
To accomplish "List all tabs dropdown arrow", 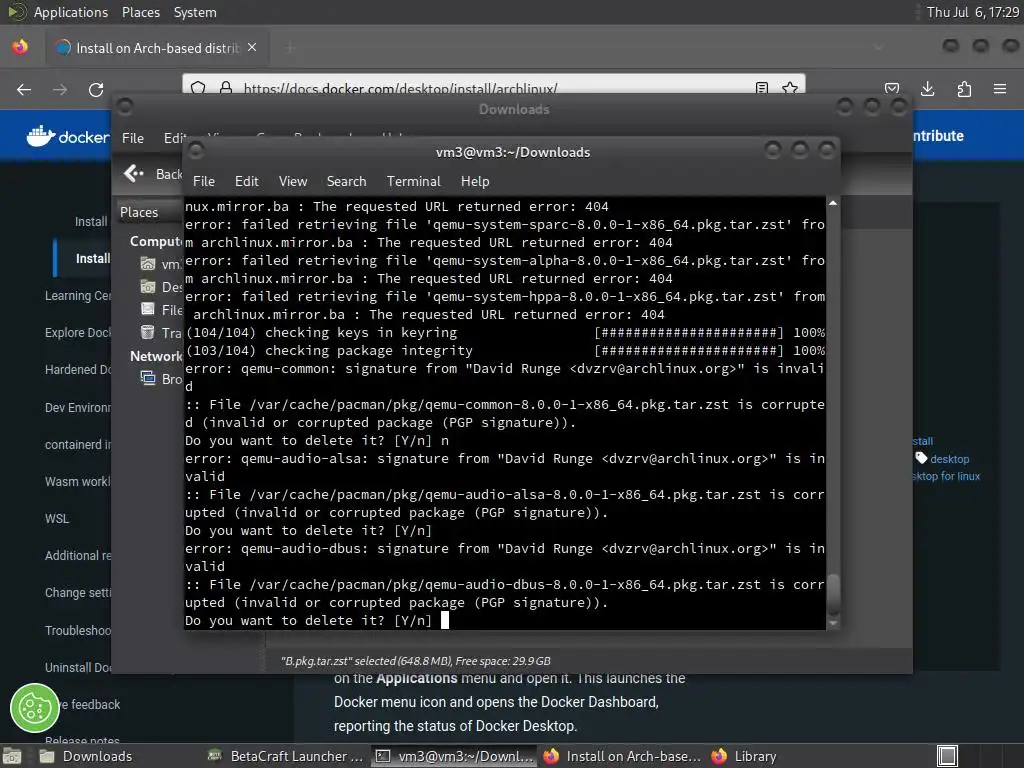I will pyautogui.click(x=879, y=47).
